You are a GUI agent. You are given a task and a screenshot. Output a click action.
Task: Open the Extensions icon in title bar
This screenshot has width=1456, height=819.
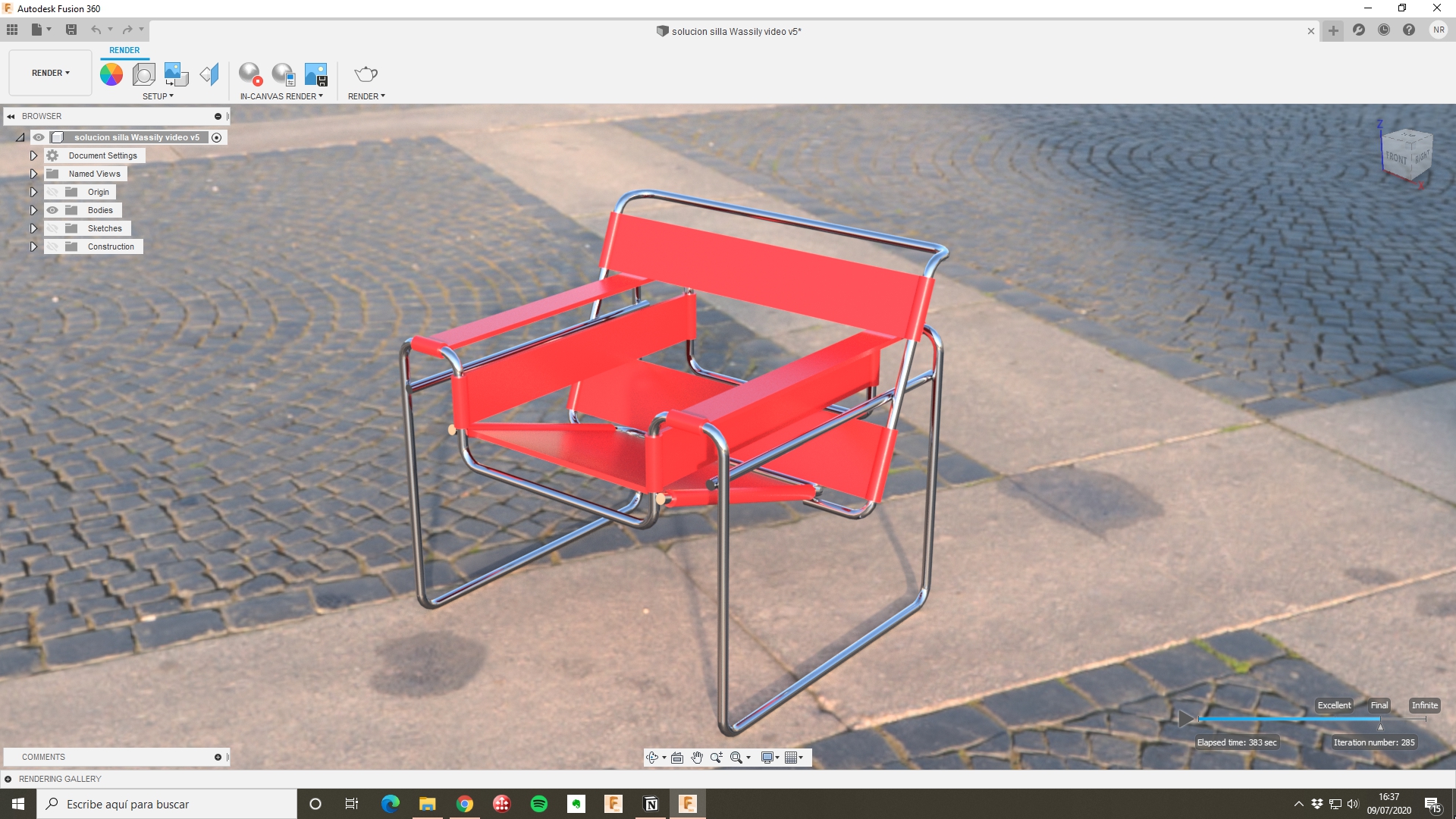(x=1359, y=30)
